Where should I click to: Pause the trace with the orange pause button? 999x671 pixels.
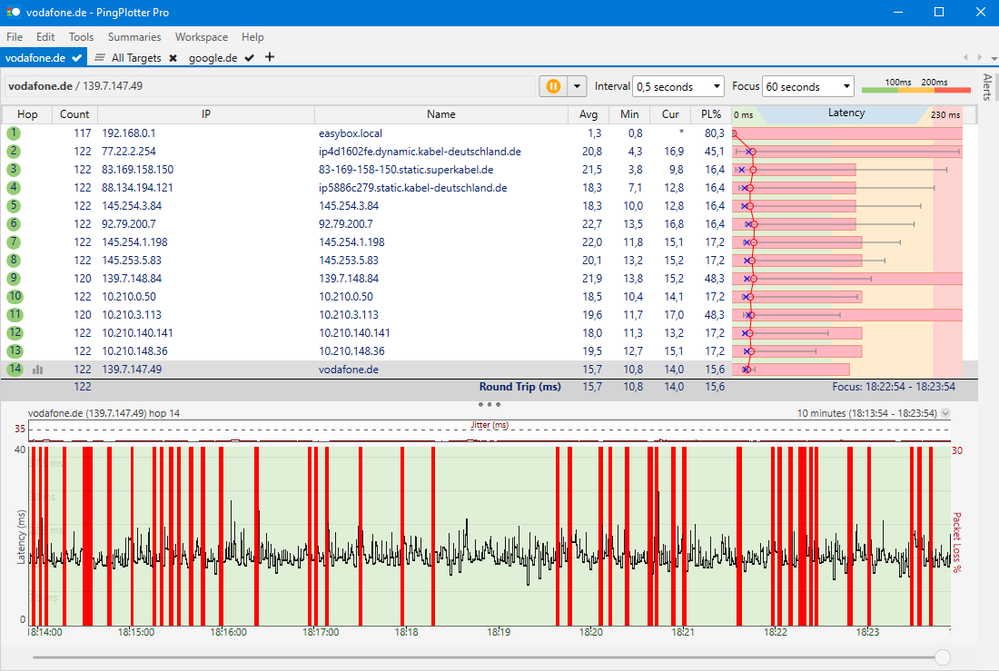pyautogui.click(x=551, y=87)
